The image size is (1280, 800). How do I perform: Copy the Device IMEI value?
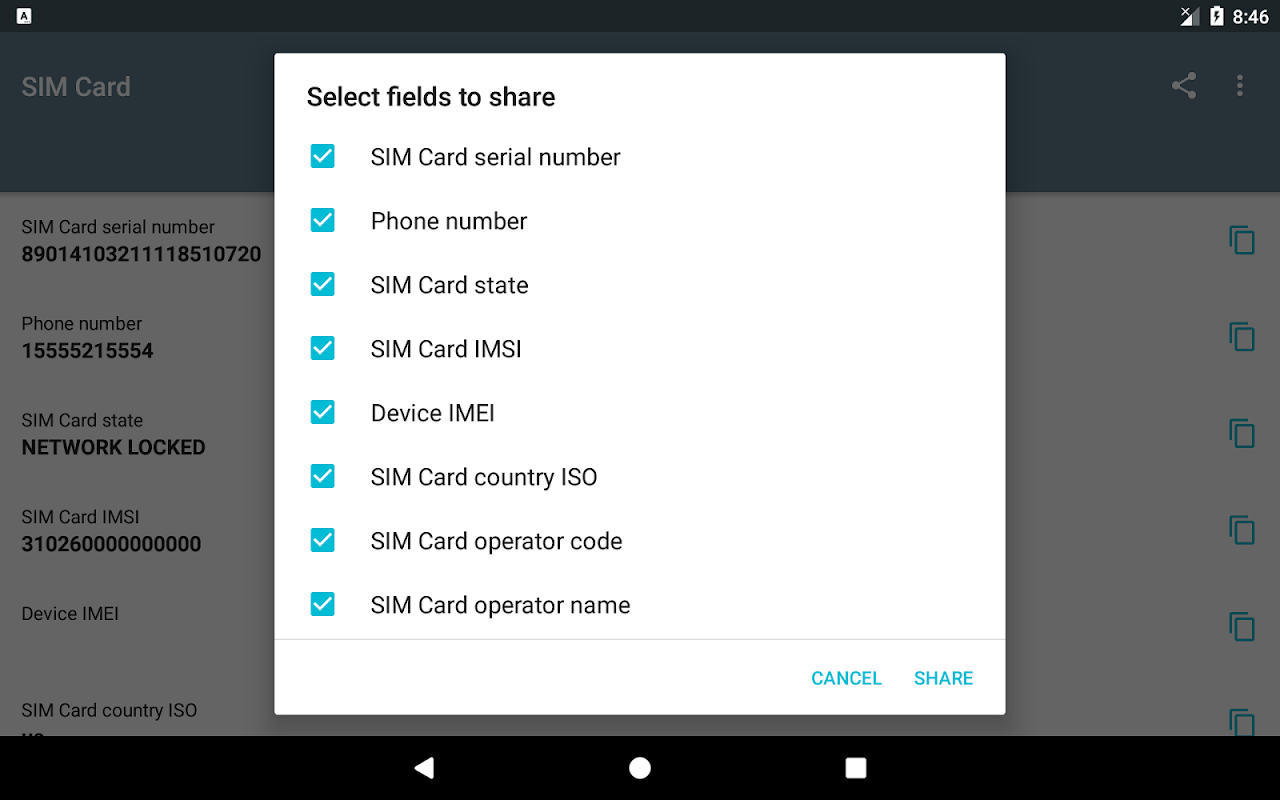point(1241,627)
